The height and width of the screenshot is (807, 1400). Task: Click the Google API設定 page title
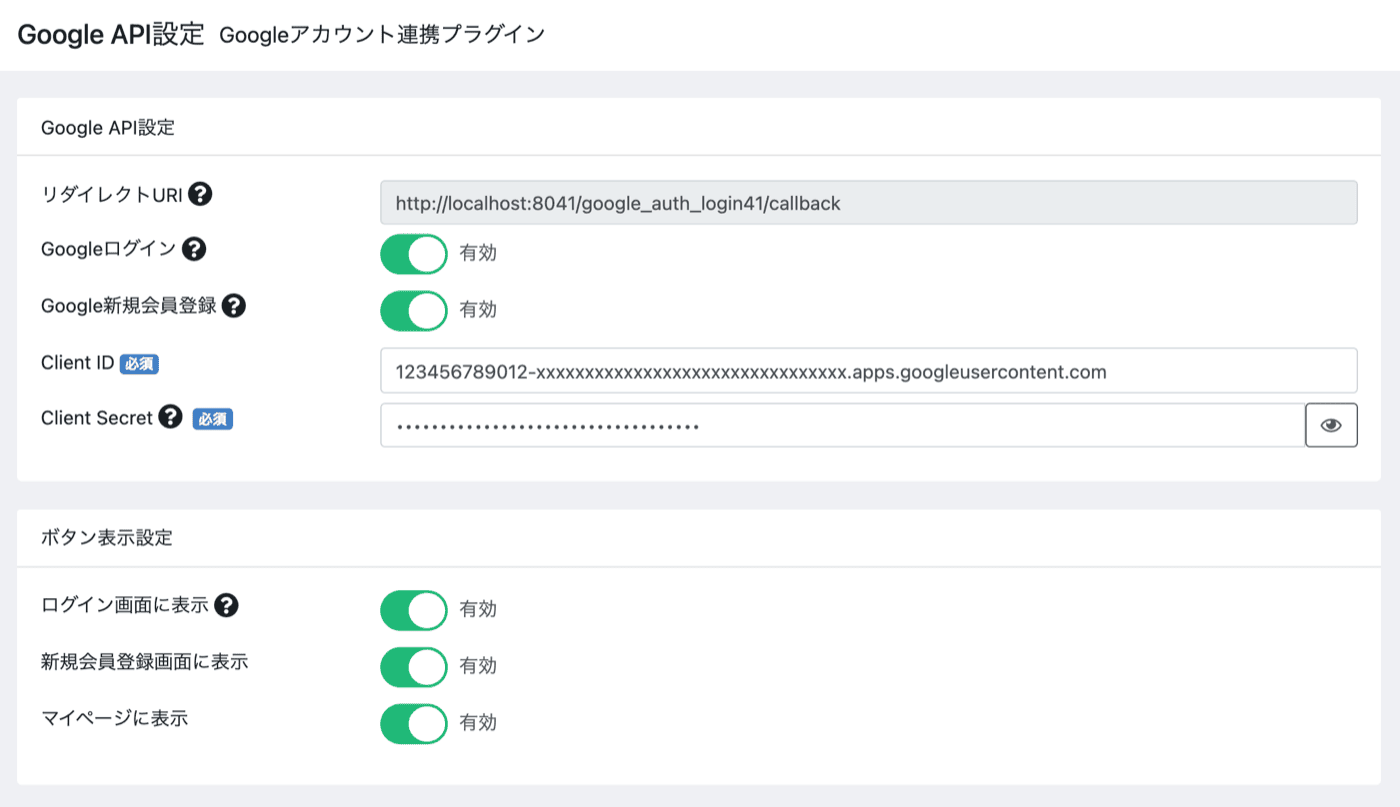(111, 34)
